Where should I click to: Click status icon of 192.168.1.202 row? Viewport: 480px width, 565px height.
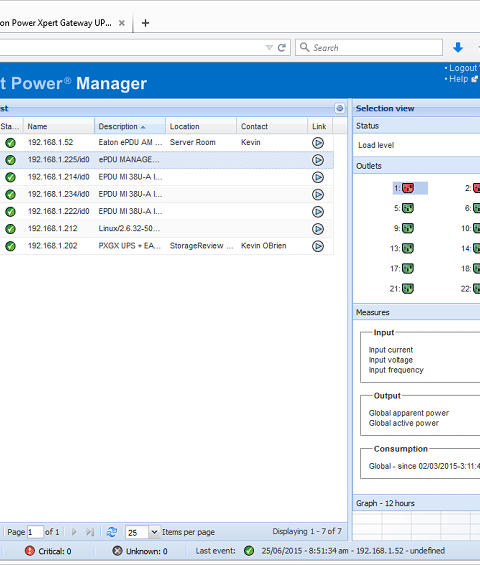point(10,246)
